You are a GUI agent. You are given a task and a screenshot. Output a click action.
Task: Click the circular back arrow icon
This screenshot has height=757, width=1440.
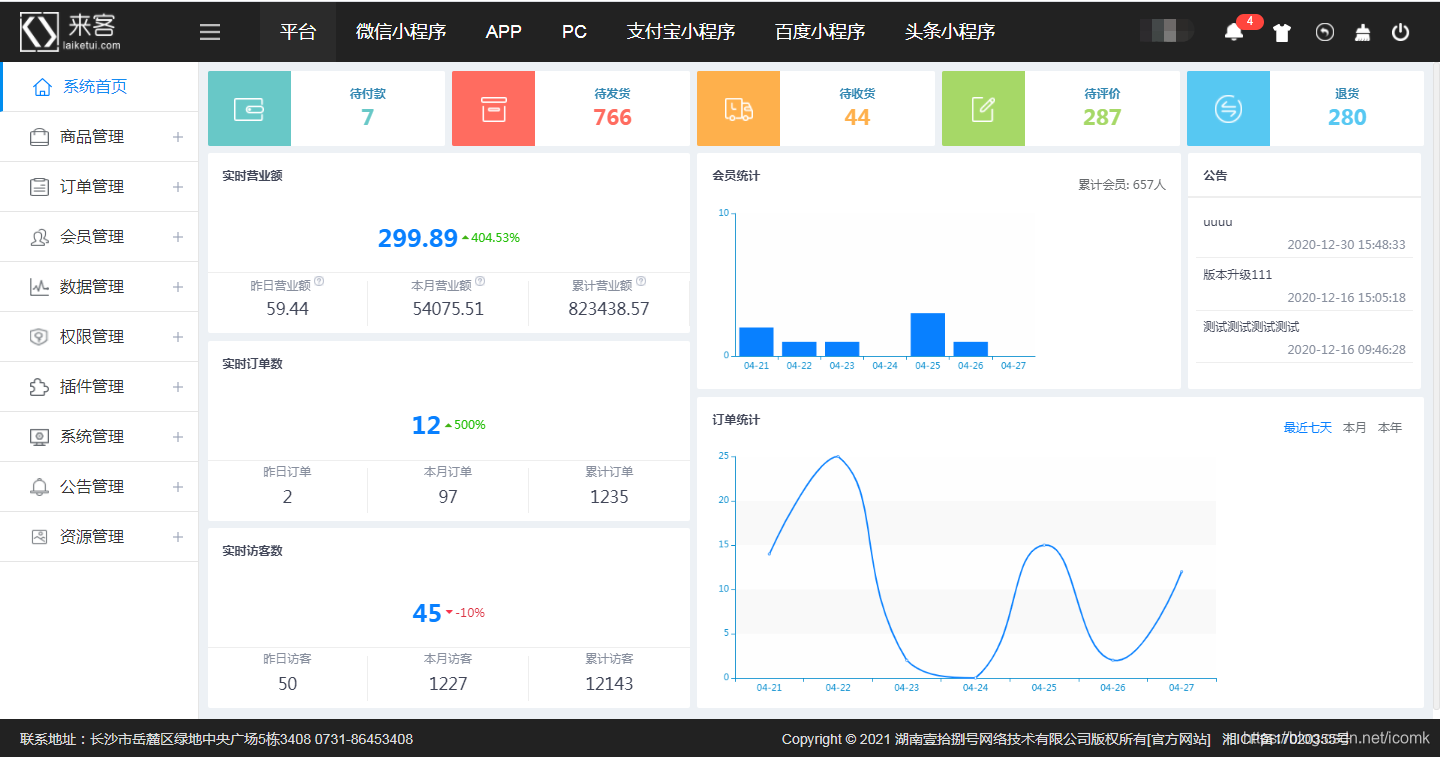1325,32
